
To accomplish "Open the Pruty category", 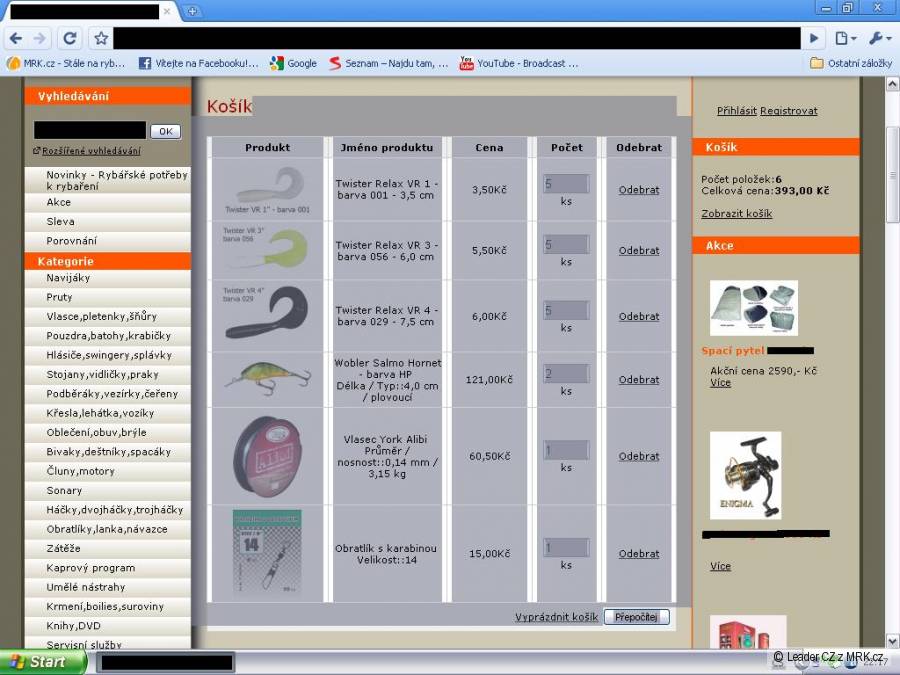I will tap(108, 297).
